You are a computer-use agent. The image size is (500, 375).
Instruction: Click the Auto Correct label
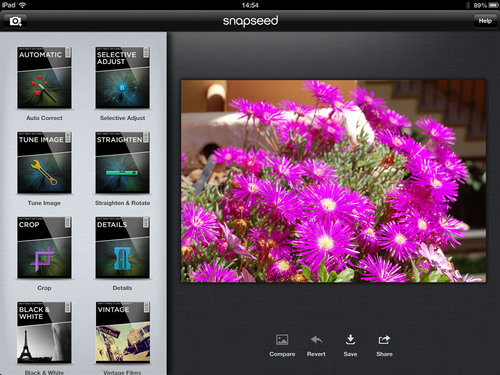44,118
